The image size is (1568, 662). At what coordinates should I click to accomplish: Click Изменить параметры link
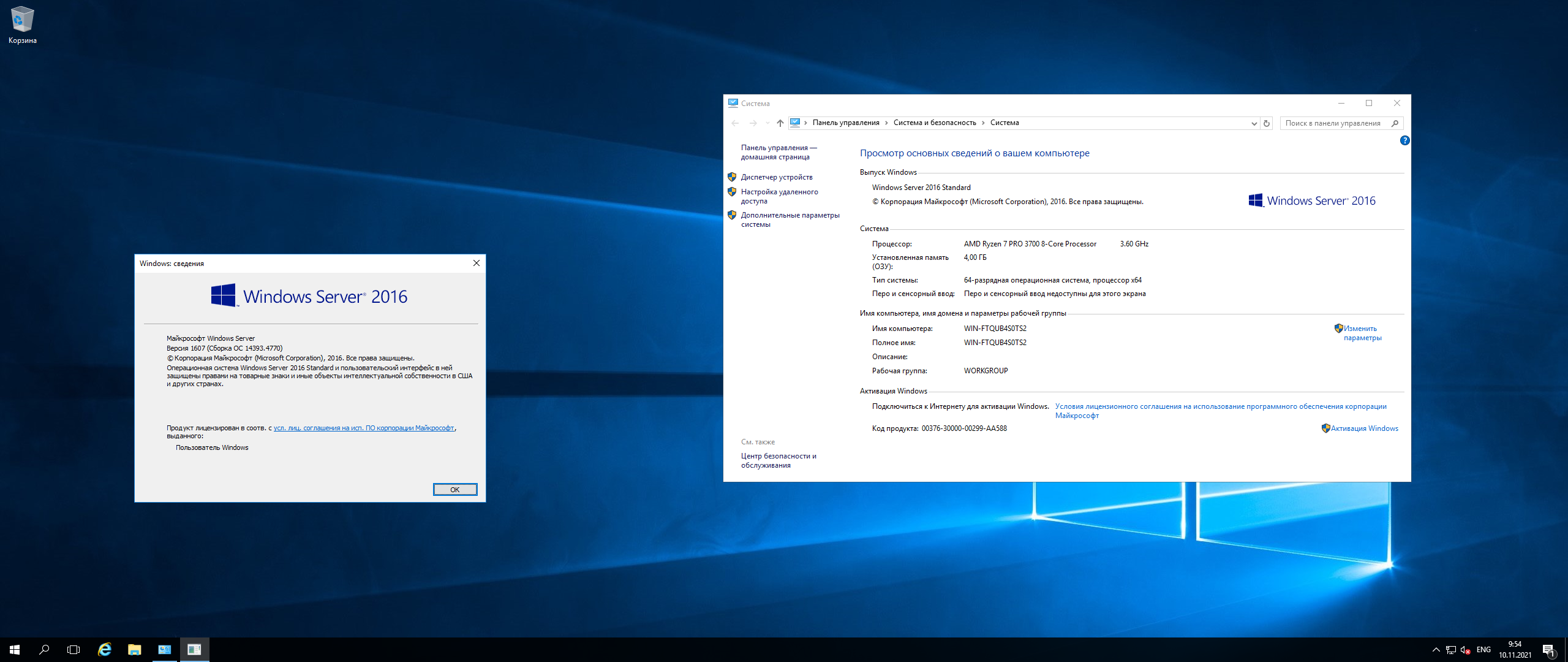pyautogui.click(x=1362, y=333)
